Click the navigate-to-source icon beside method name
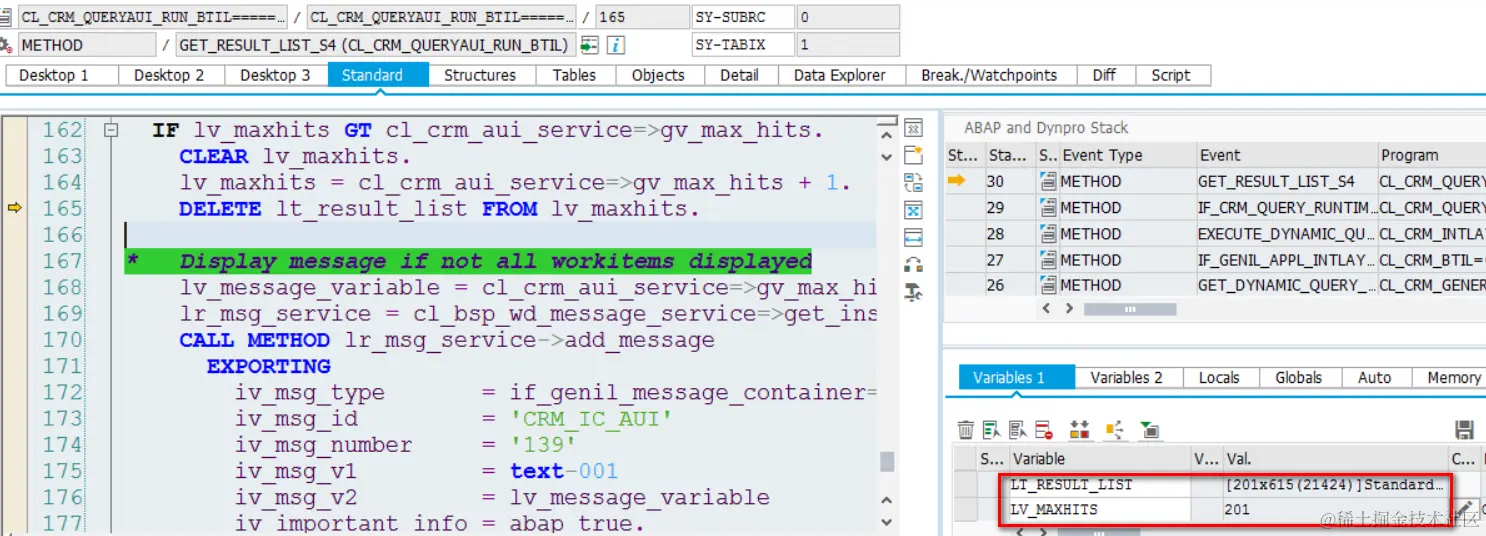 point(590,45)
